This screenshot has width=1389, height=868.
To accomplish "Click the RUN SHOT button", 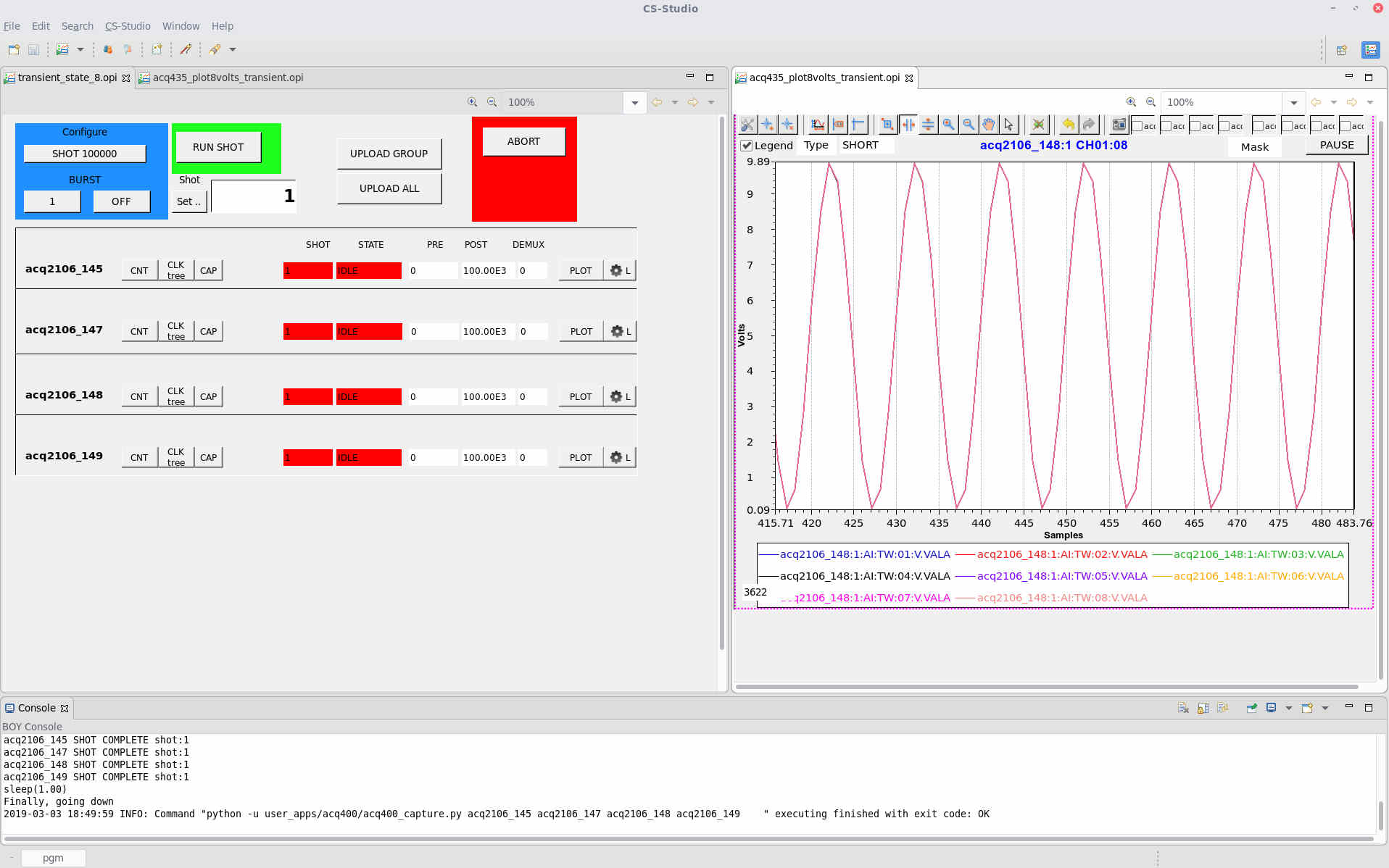I will pyautogui.click(x=218, y=147).
